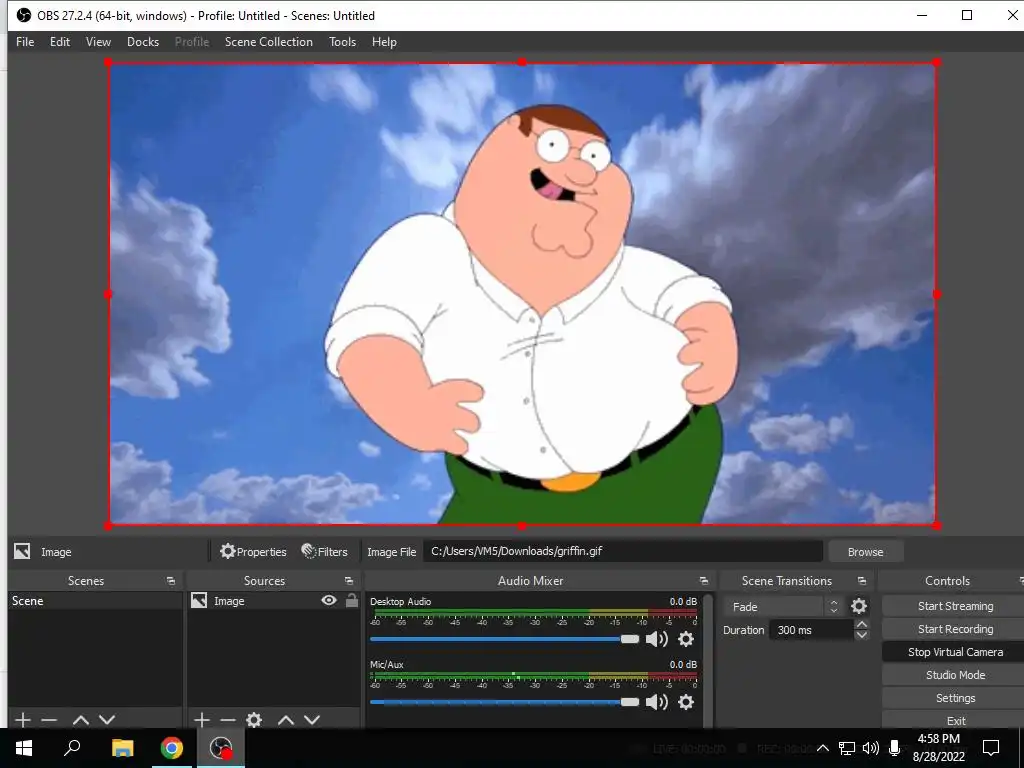Move source up in Sources list
Image resolution: width=1024 pixels, height=768 pixels.
coord(286,720)
